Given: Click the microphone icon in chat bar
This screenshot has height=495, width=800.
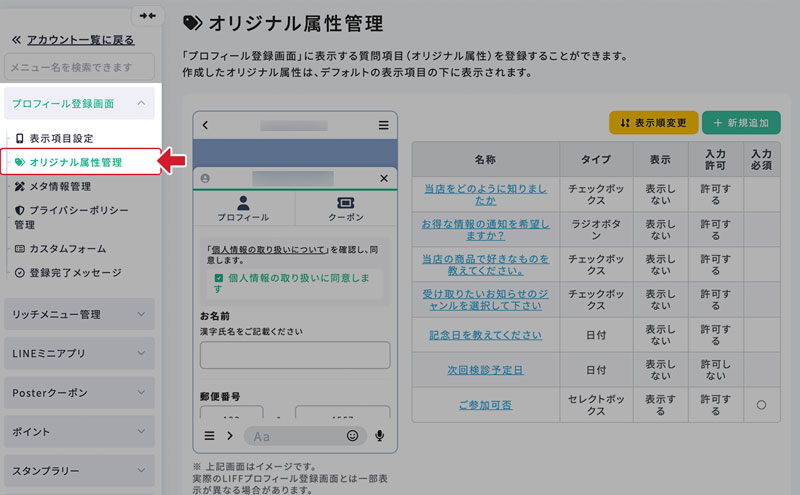Looking at the screenshot, I should (x=380, y=436).
